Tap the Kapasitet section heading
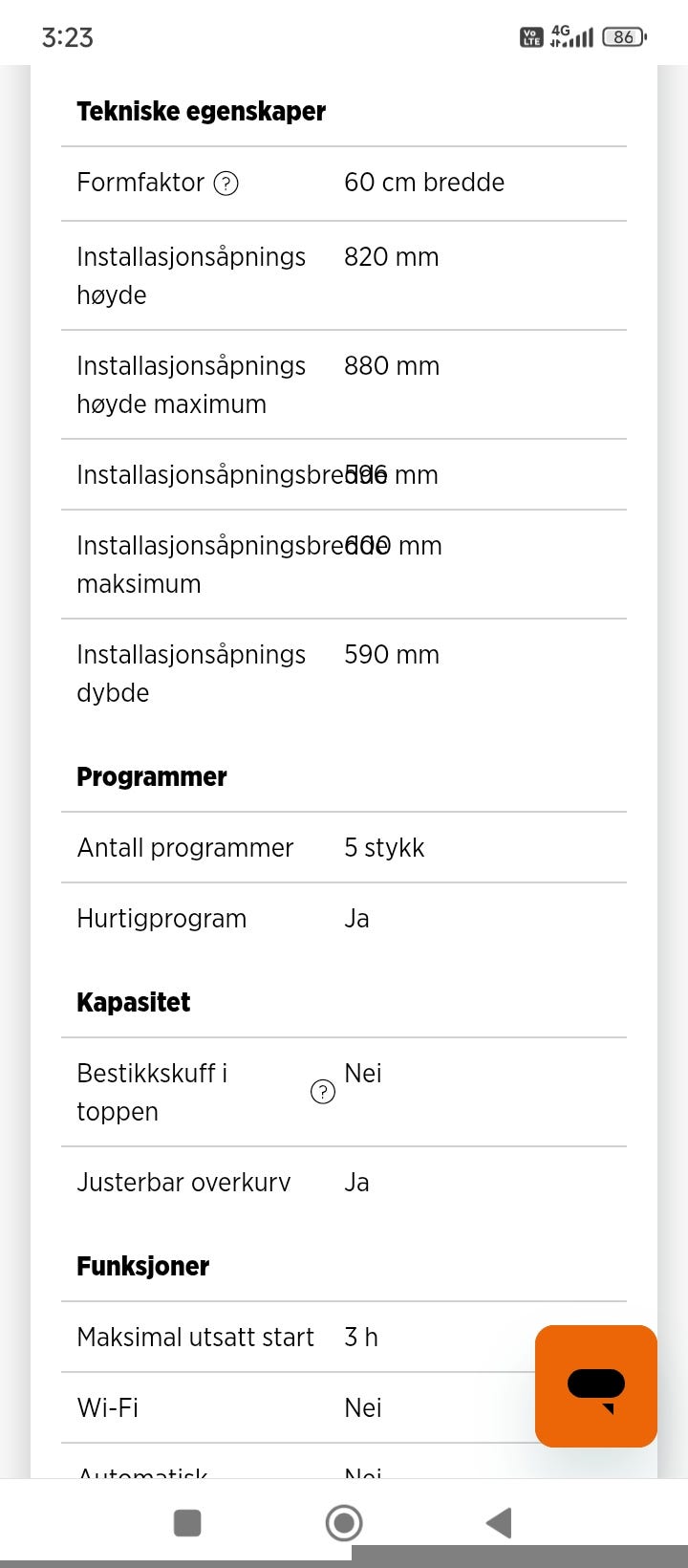 pyautogui.click(x=134, y=1003)
